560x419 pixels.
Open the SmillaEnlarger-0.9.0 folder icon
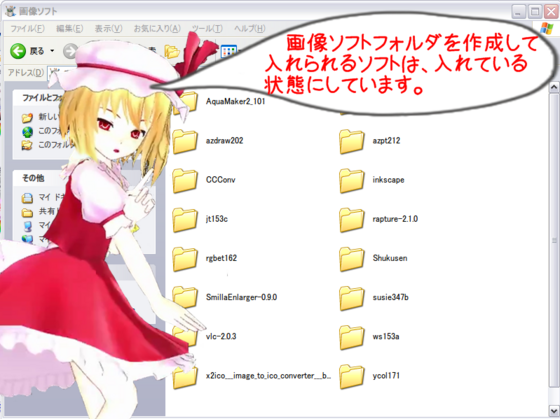185,298
